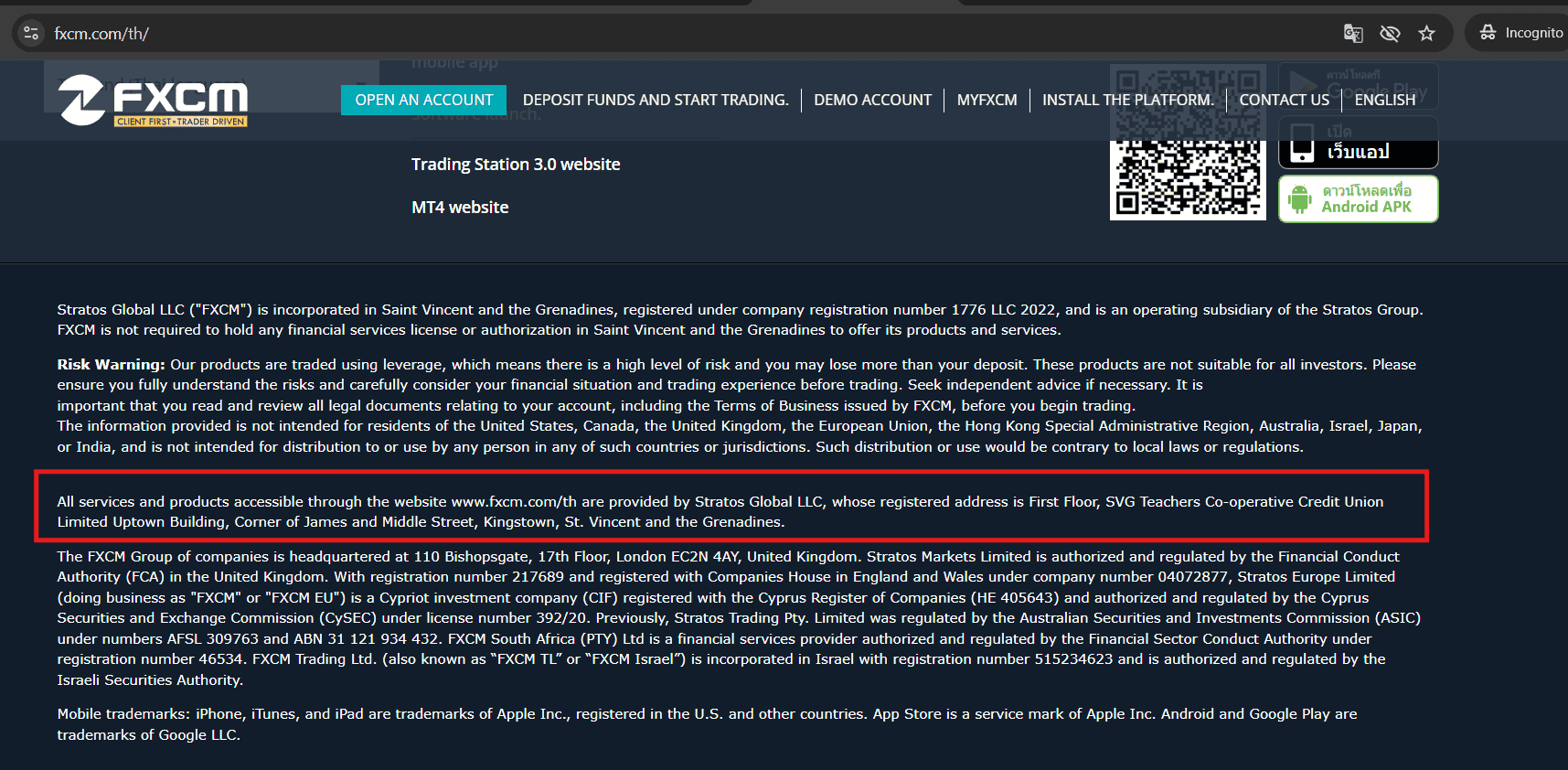
Task: Click the QR code image
Action: click(x=1188, y=142)
